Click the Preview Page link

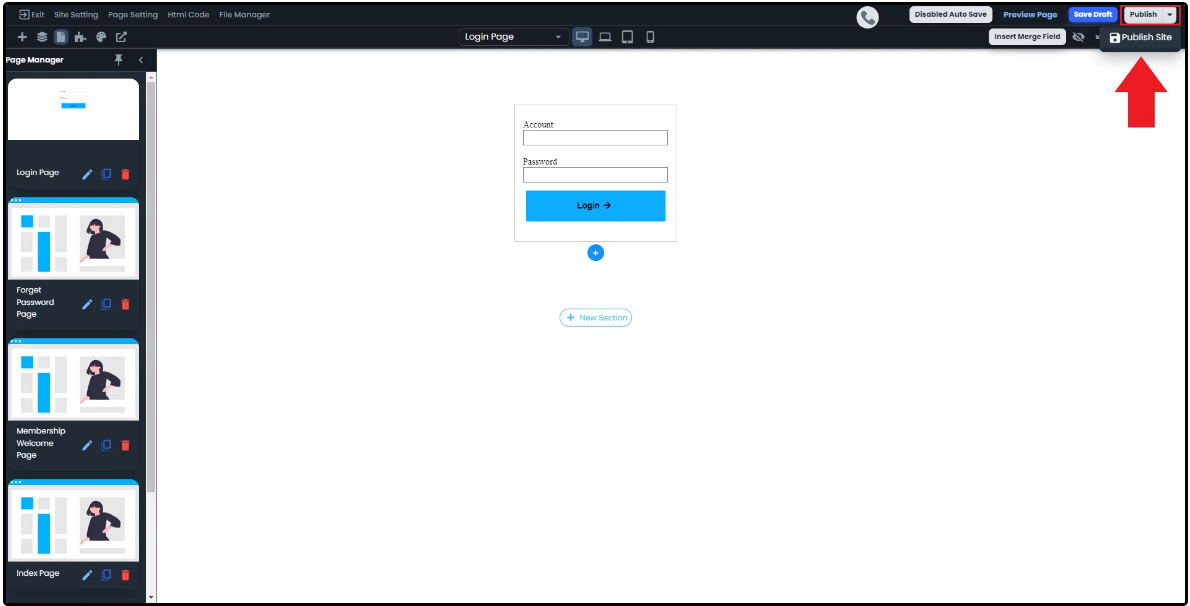pos(1030,15)
